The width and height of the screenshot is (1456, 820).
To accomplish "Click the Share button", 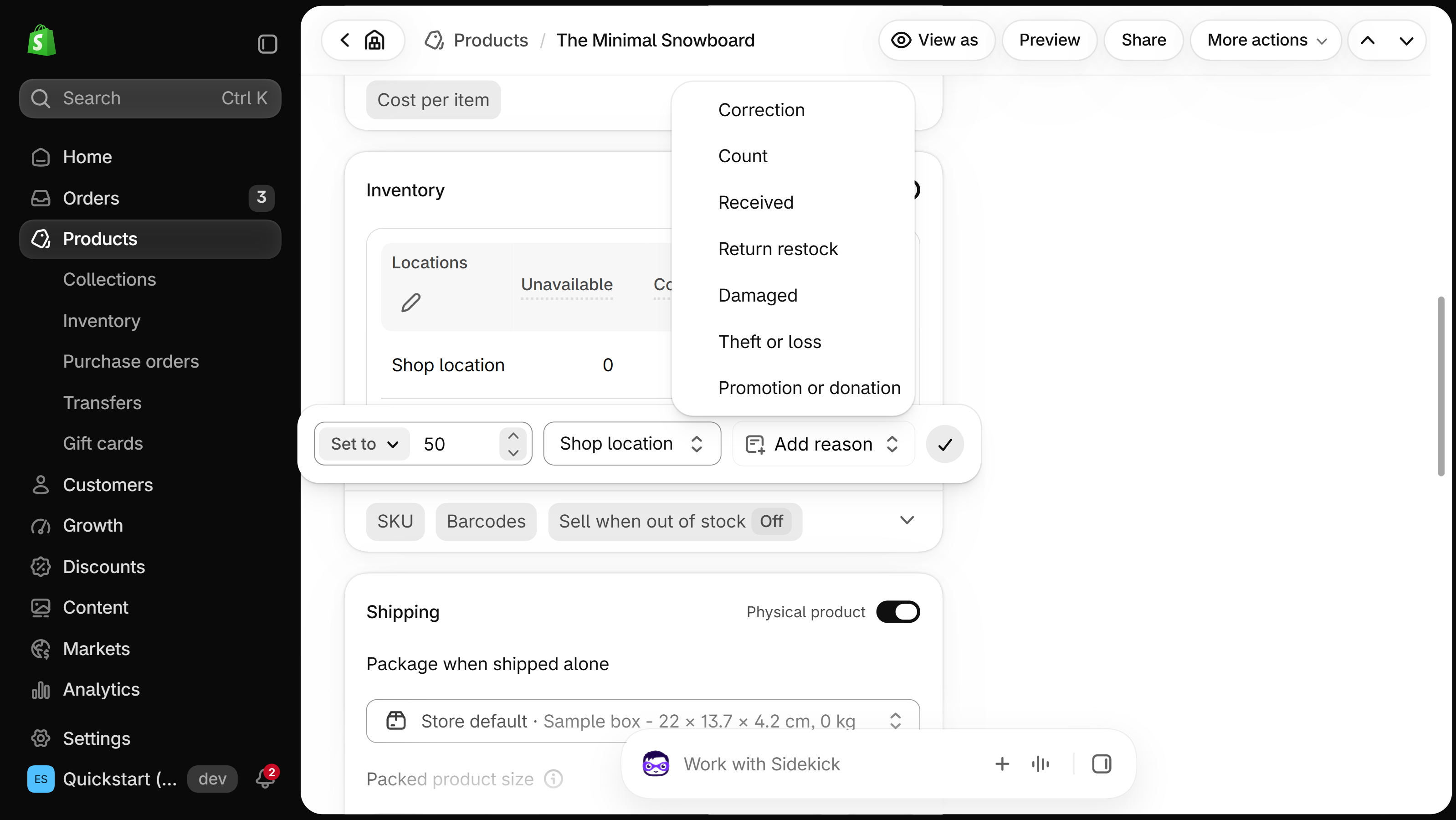I will pos(1143,40).
